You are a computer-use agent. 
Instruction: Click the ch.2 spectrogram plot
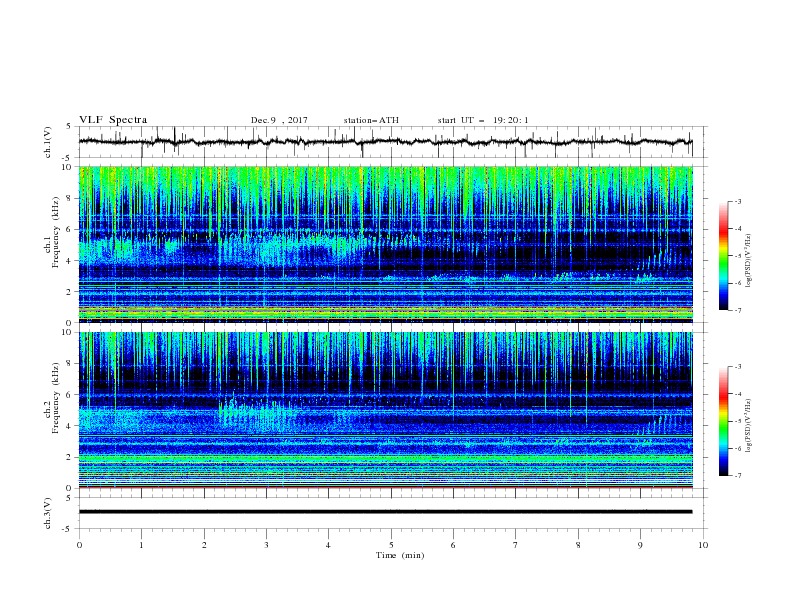(x=385, y=410)
